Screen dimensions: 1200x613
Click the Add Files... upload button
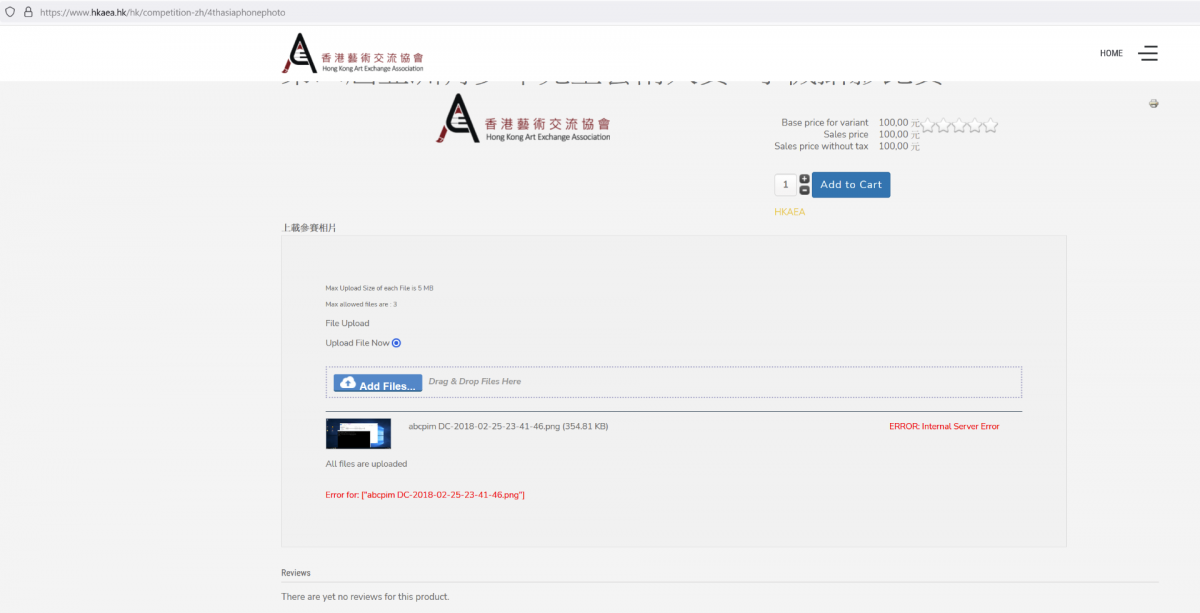pyautogui.click(x=378, y=383)
